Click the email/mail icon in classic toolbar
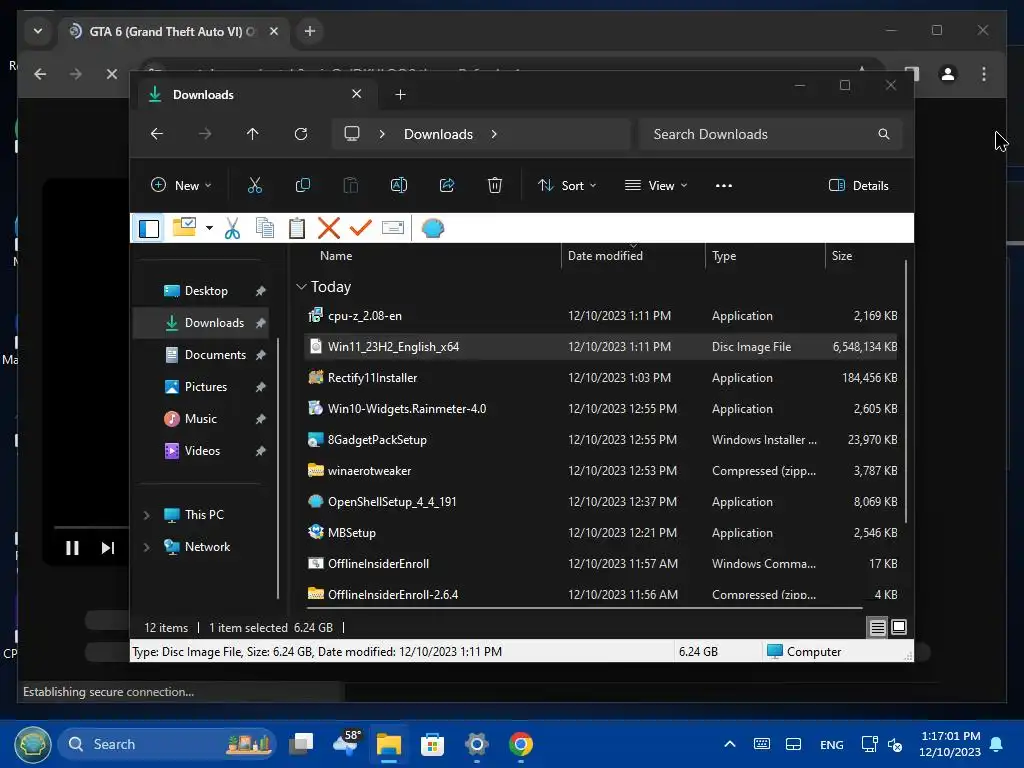 pyautogui.click(x=392, y=227)
